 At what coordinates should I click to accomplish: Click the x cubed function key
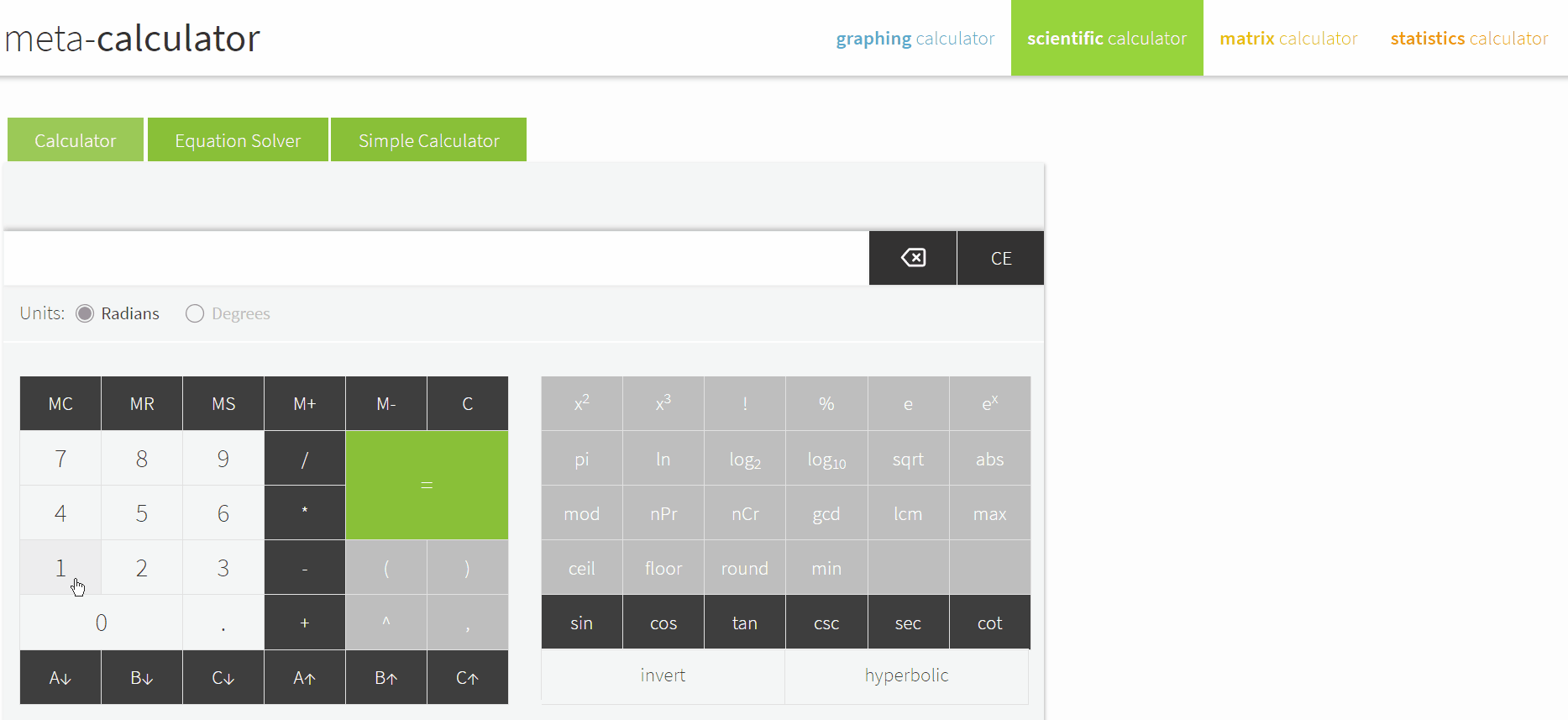pyautogui.click(x=663, y=403)
